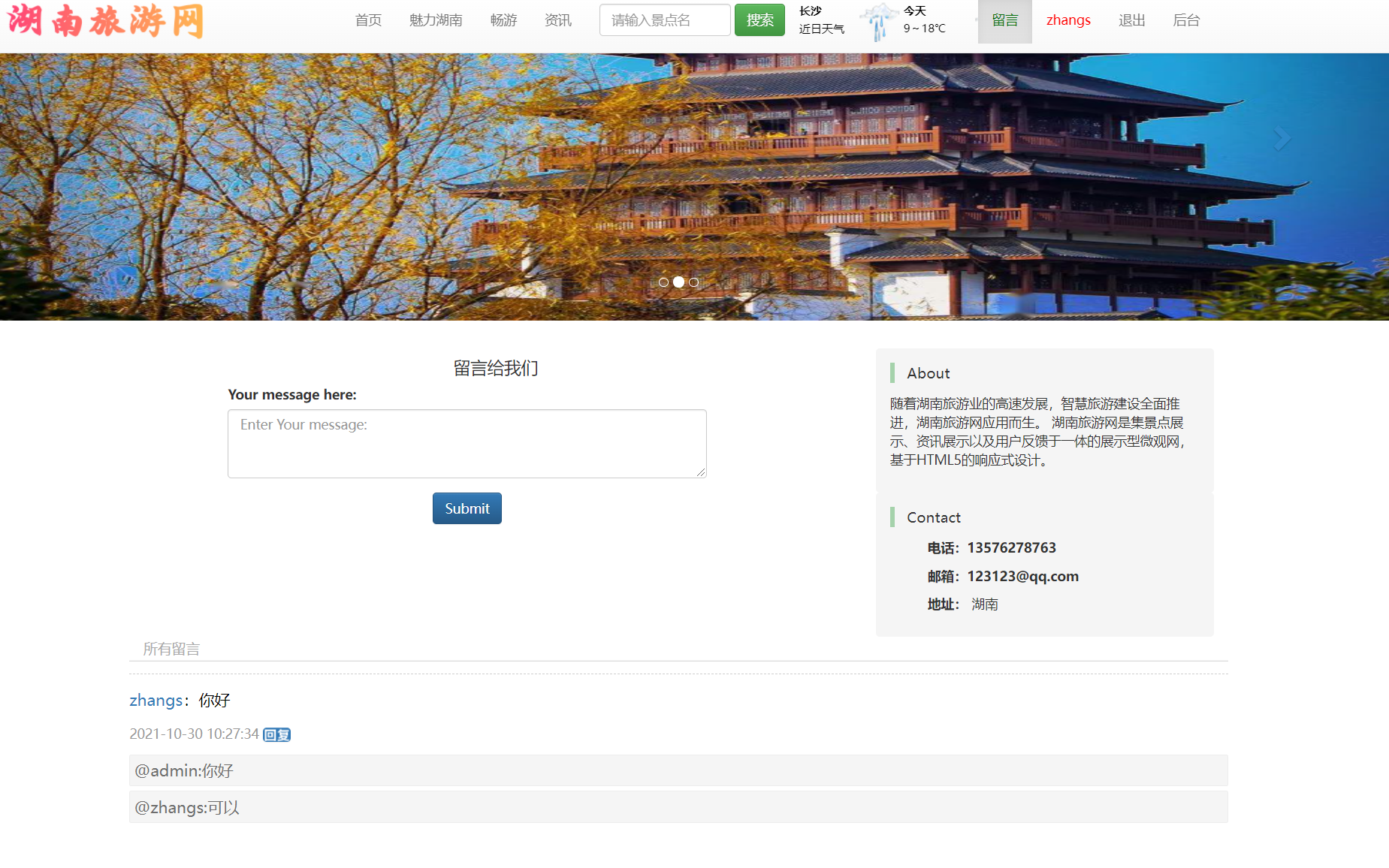Click the rainy weather icon
The height and width of the screenshot is (868, 1389).
click(877, 21)
